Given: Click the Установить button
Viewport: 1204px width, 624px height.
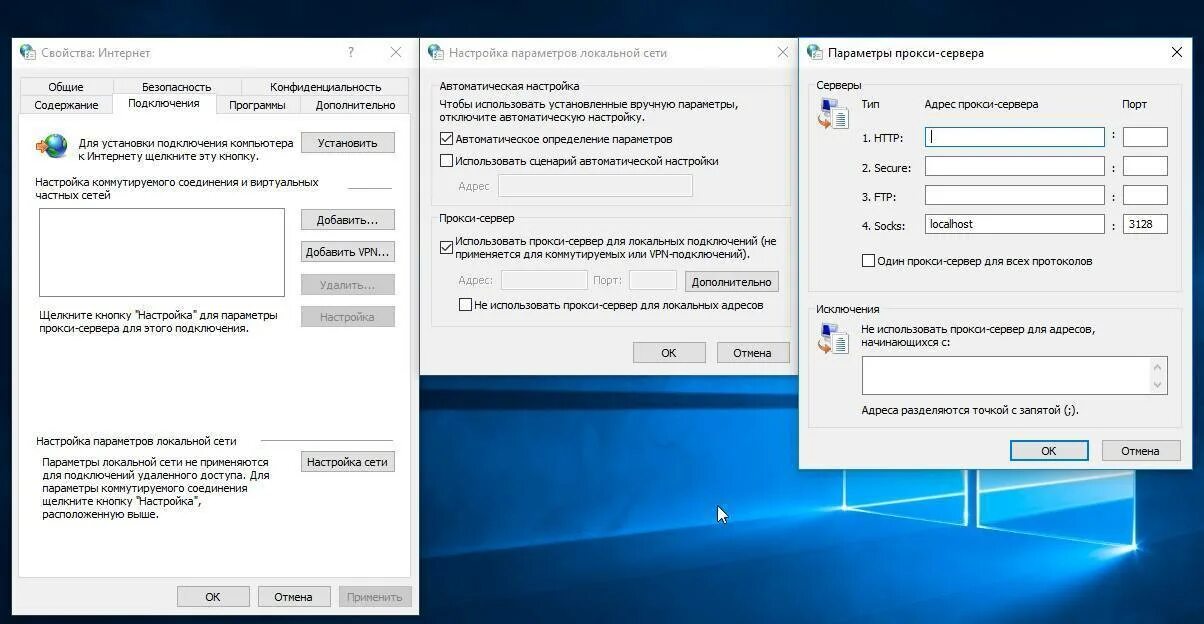Looking at the screenshot, I should pyautogui.click(x=347, y=142).
